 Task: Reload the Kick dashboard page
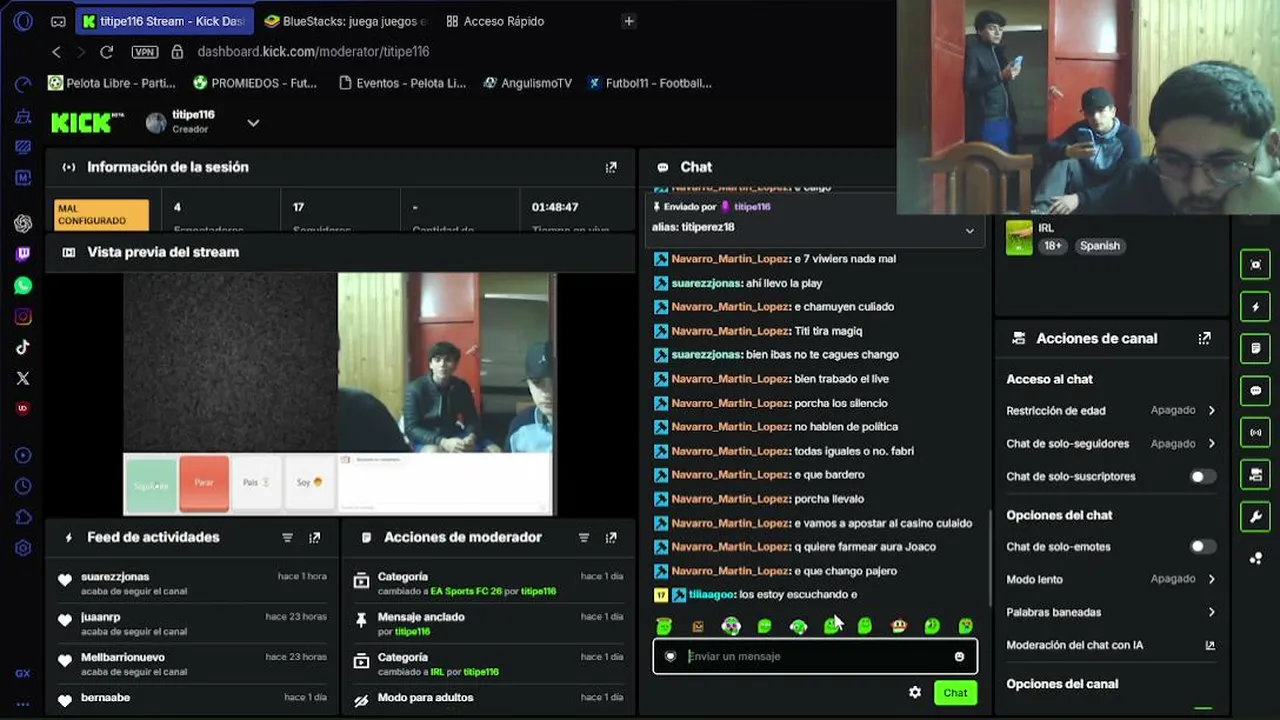pos(107,52)
